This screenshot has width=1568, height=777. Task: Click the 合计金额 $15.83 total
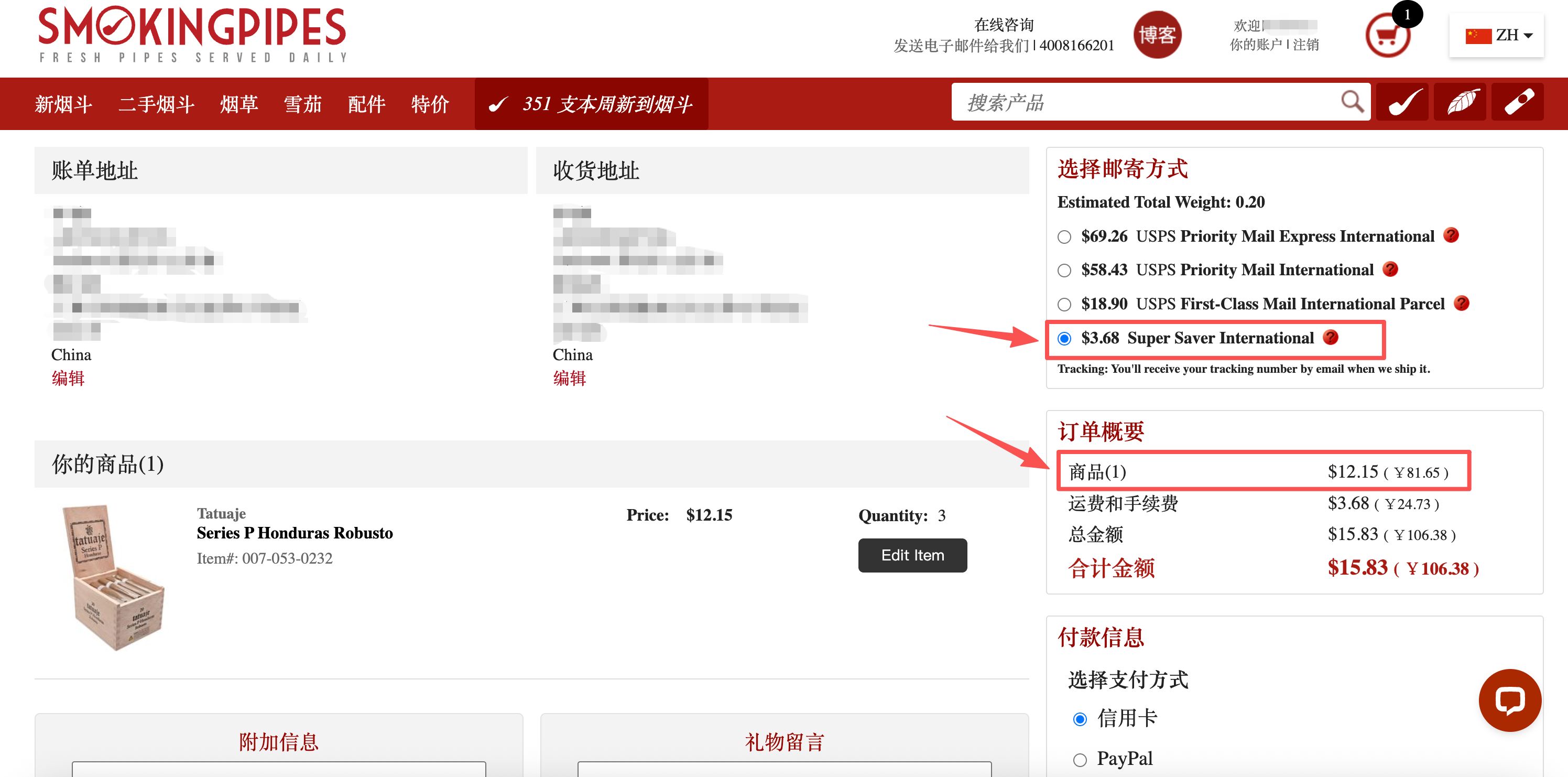(1273, 567)
